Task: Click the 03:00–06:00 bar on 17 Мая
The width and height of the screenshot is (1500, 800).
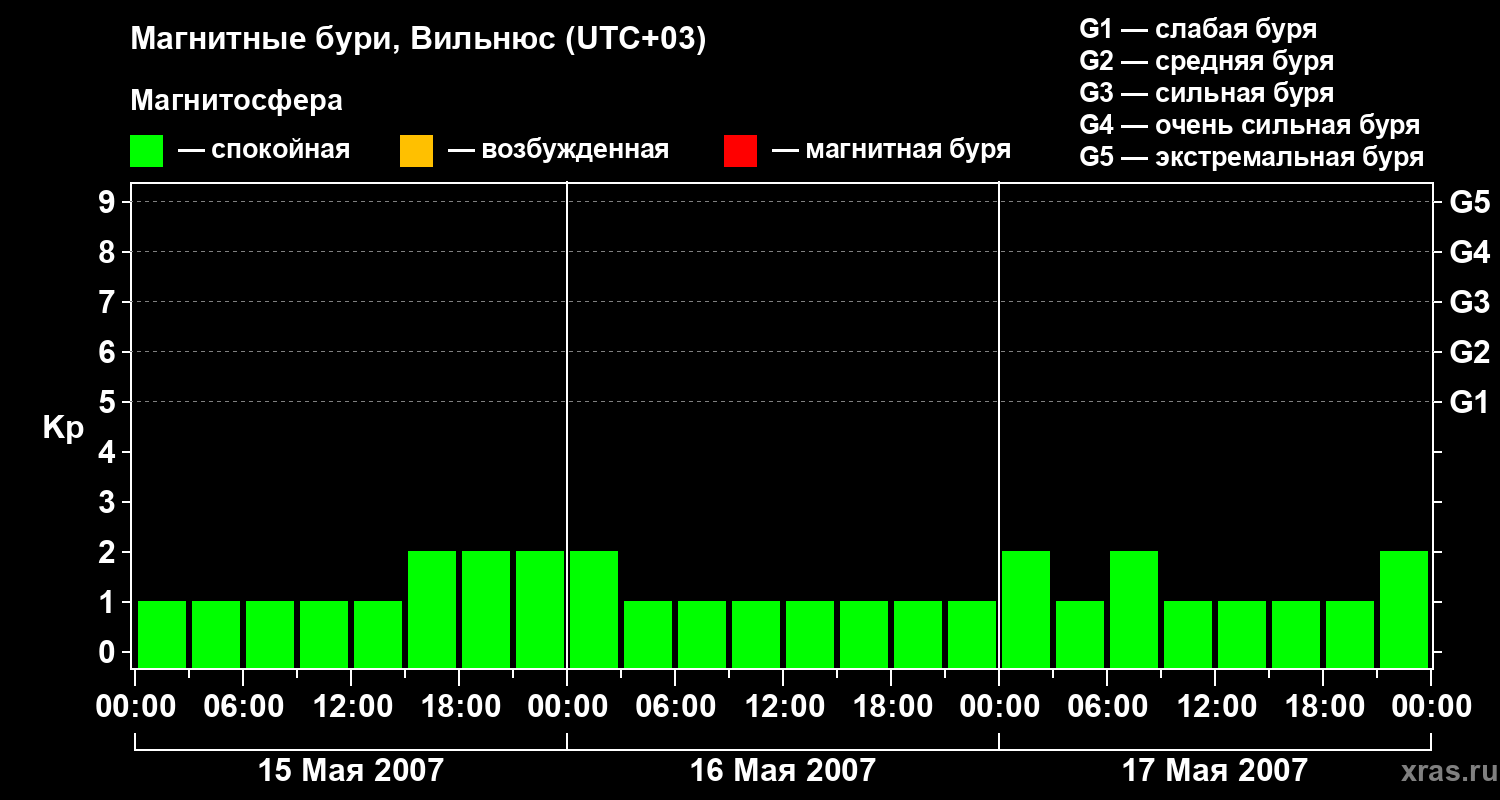Action: click(x=1080, y=634)
